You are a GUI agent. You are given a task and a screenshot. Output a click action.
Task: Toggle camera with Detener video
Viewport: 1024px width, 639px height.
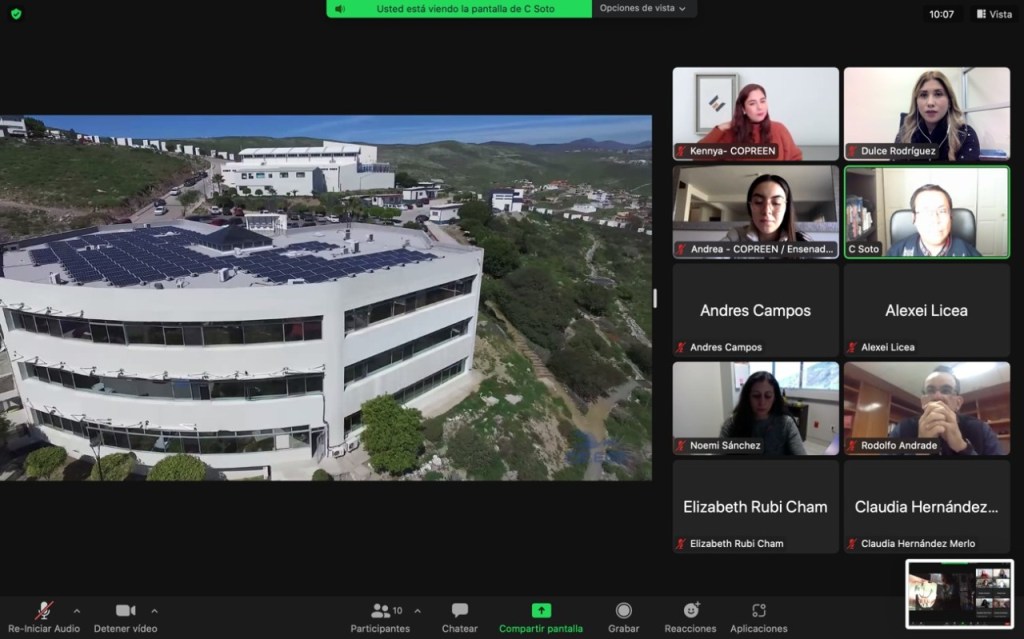[125, 611]
